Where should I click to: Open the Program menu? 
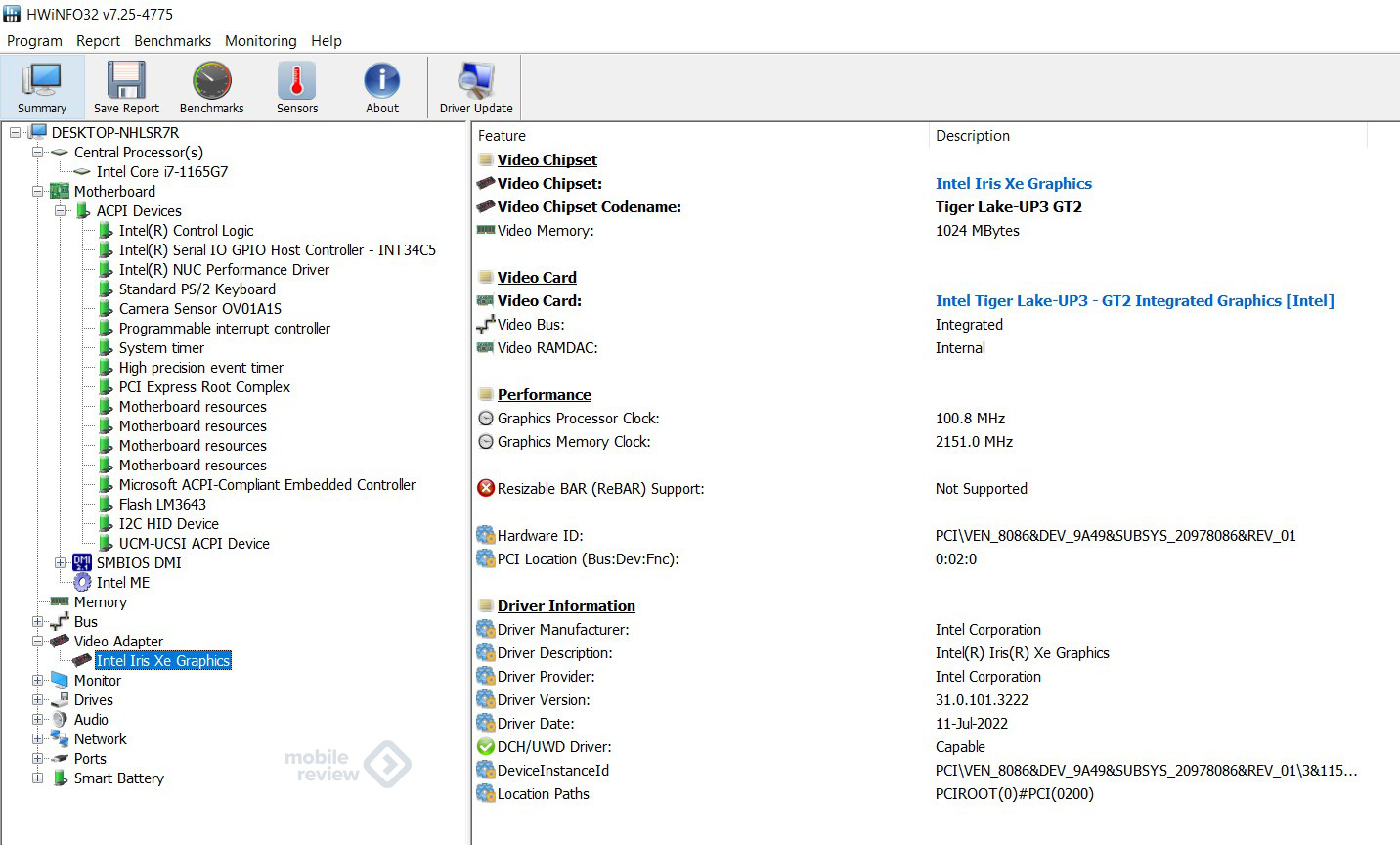click(x=34, y=41)
